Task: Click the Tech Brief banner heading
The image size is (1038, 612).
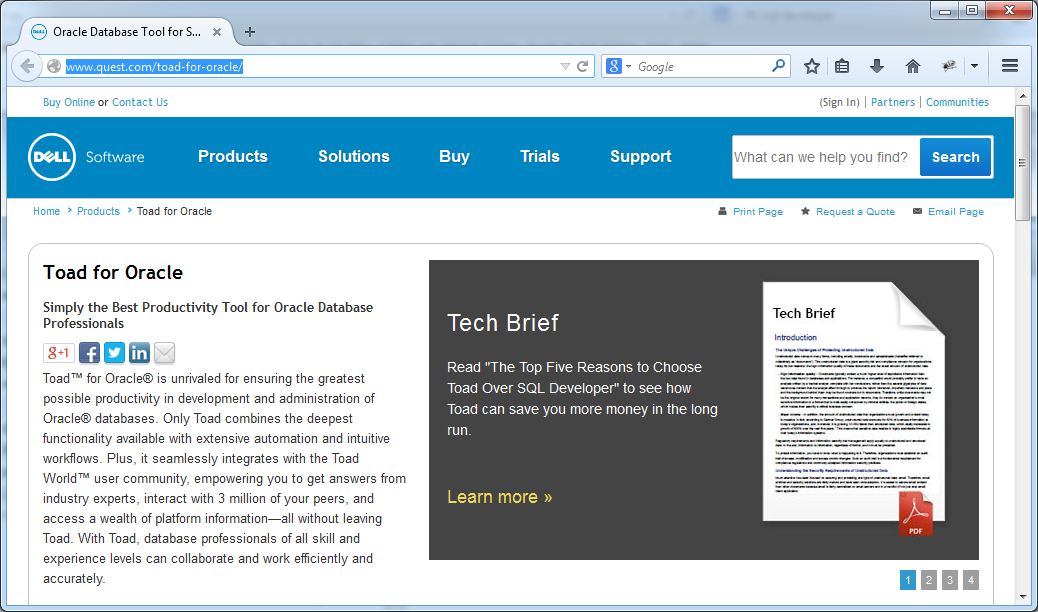Action: 503,323
